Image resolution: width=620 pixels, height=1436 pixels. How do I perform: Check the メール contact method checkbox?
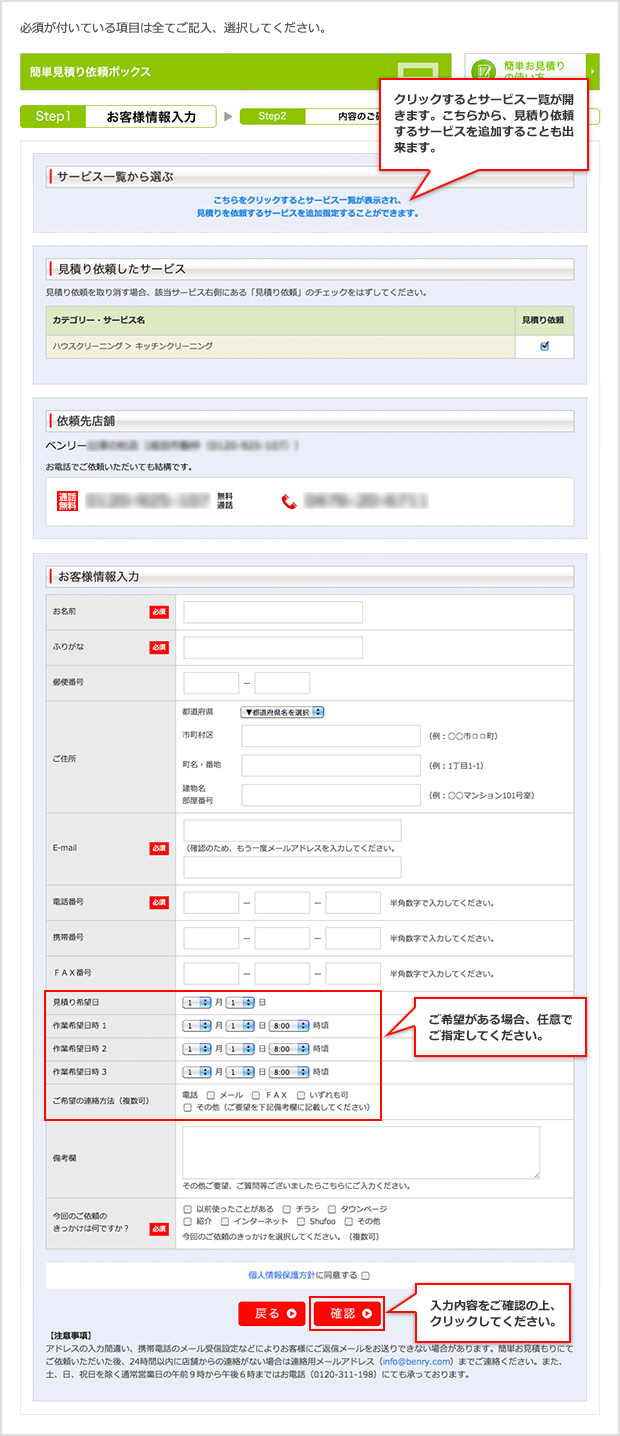211,1095
